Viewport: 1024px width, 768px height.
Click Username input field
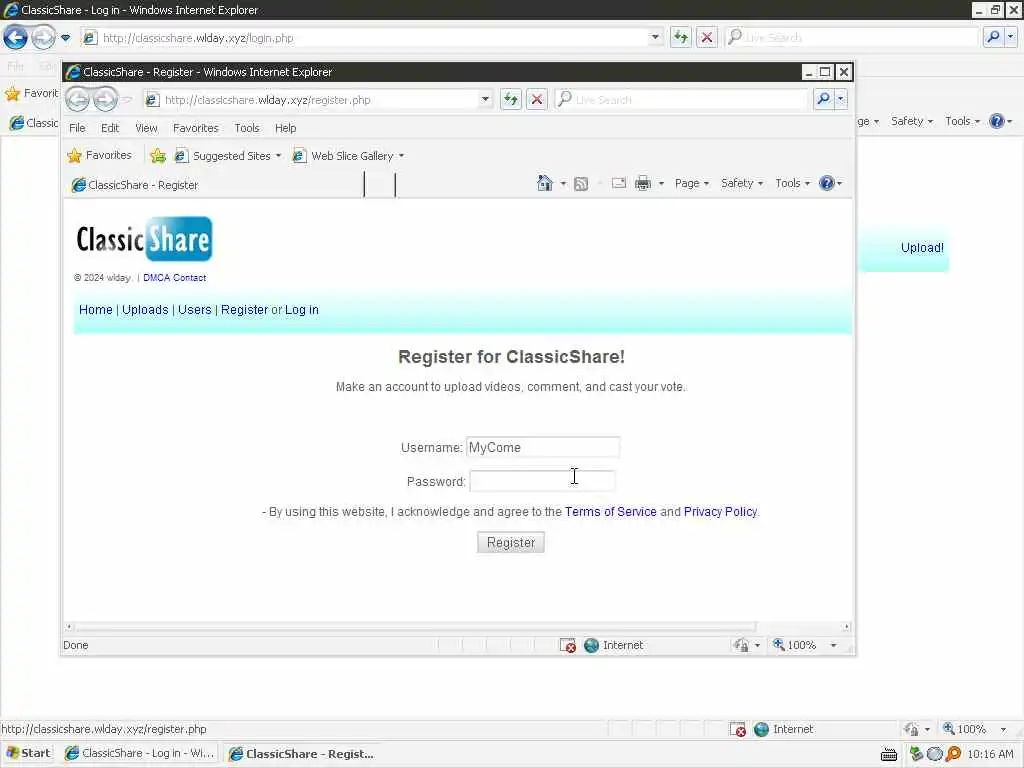543,447
